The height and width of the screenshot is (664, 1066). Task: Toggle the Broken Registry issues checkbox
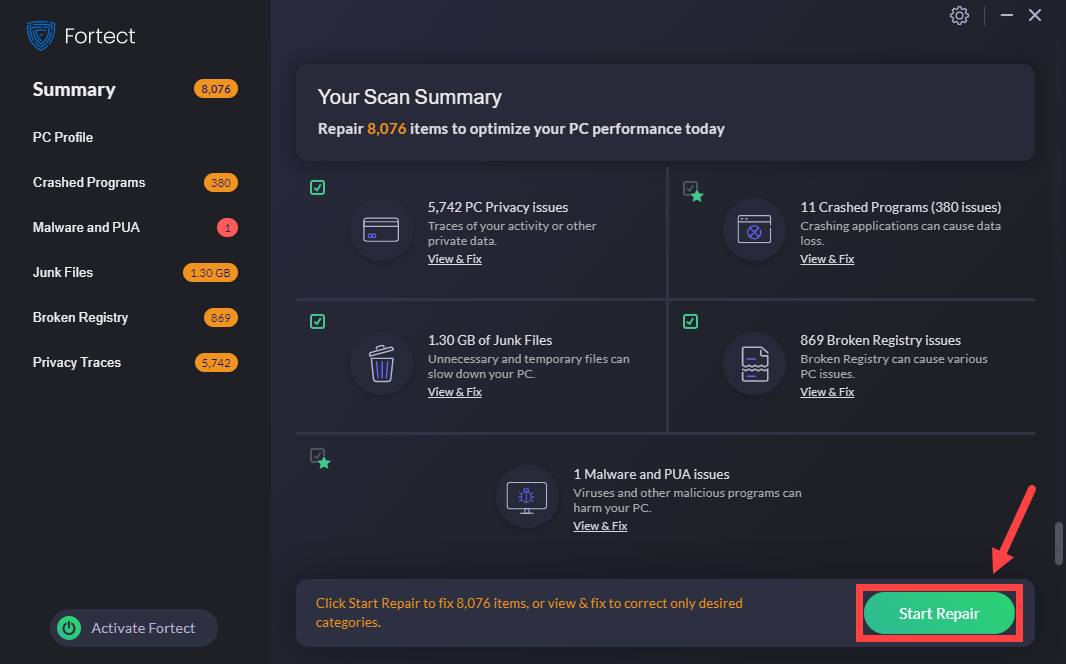[690, 321]
